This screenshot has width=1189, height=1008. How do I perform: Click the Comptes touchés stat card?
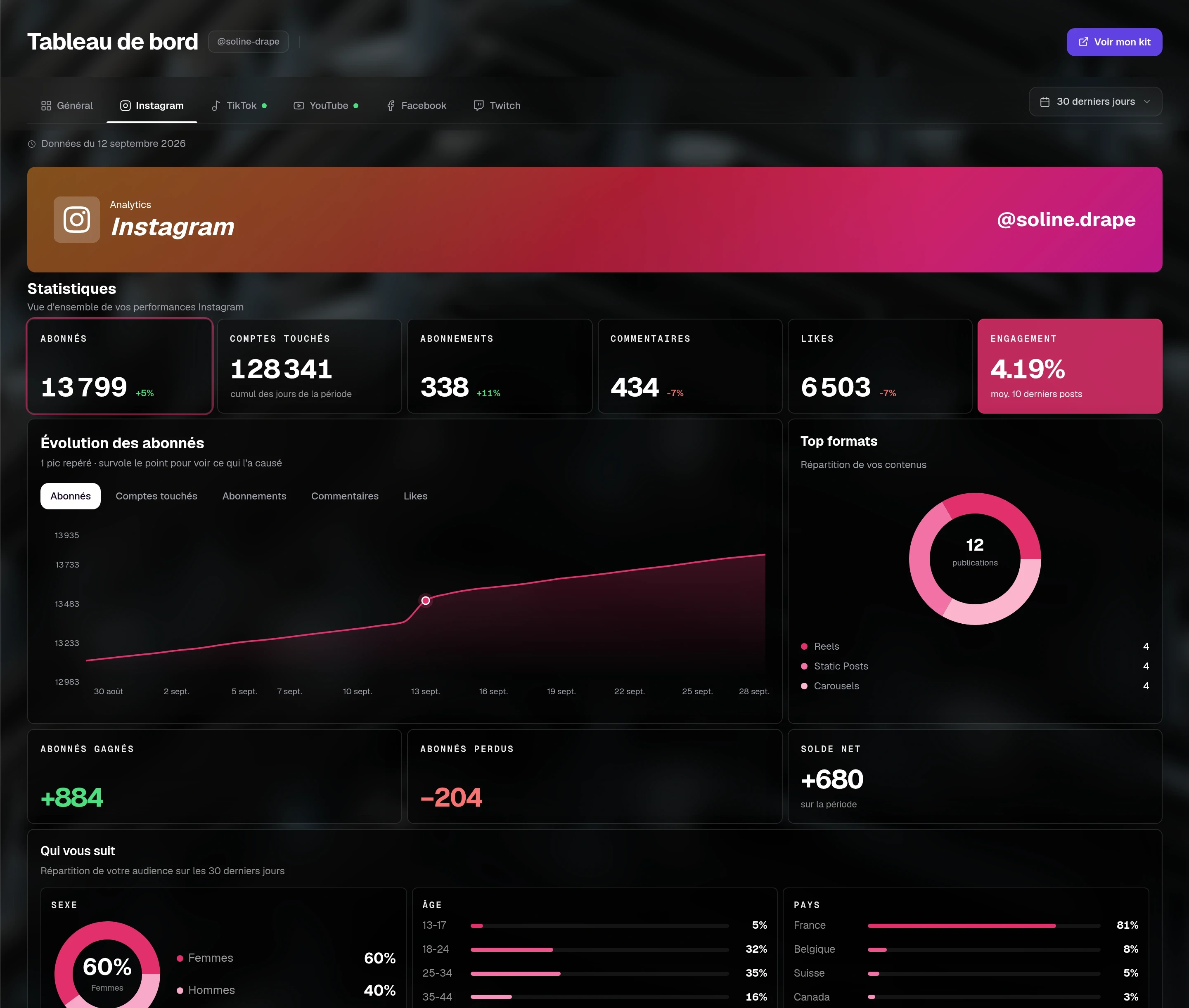click(309, 366)
